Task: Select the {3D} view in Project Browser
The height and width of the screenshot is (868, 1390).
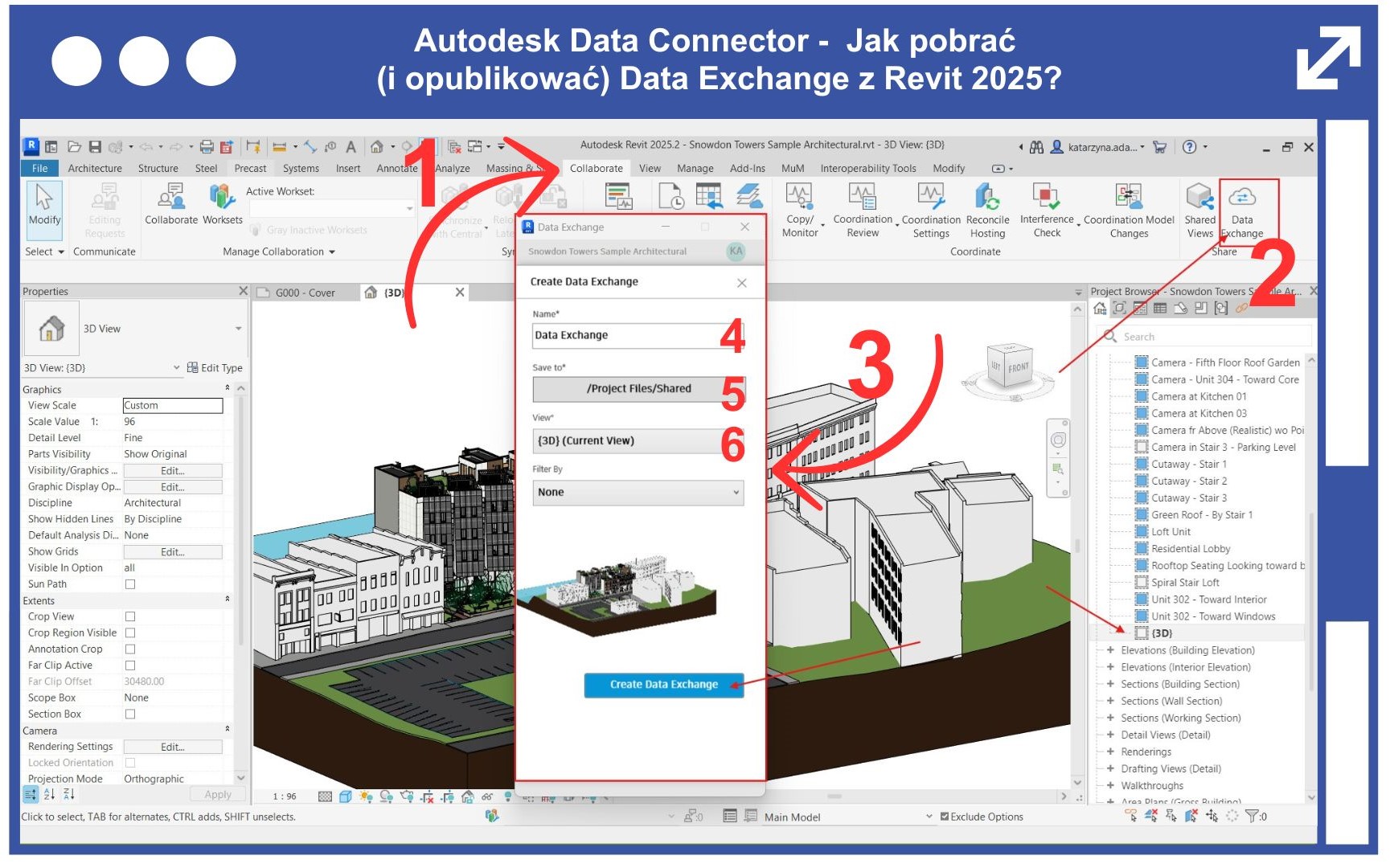Action: point(1162,633)
